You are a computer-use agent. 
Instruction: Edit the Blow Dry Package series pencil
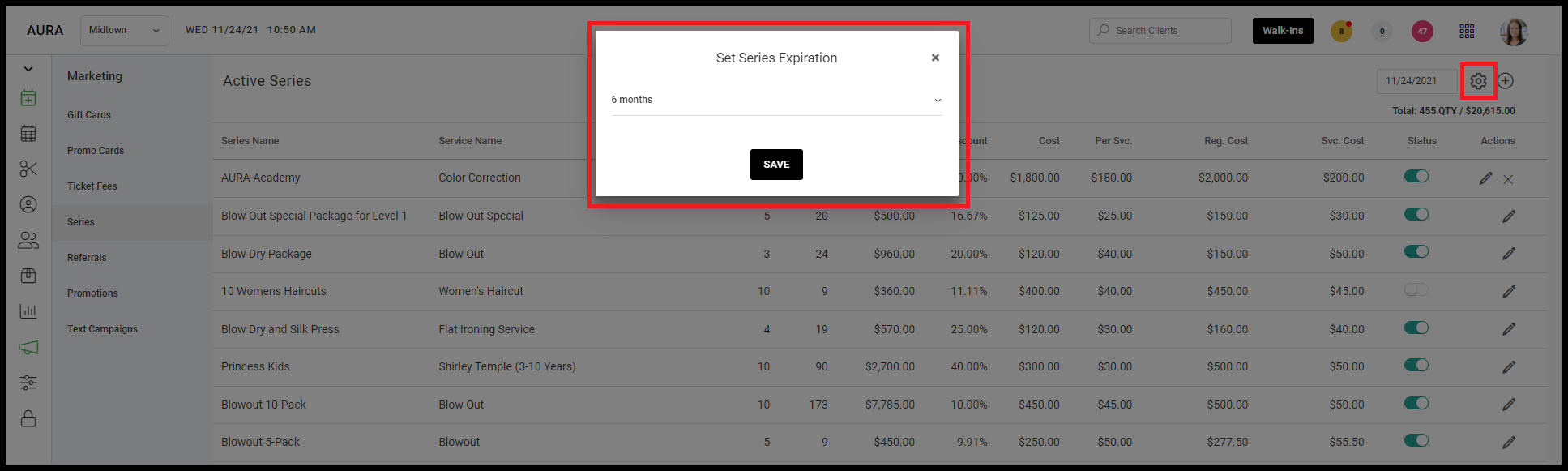1508,254
